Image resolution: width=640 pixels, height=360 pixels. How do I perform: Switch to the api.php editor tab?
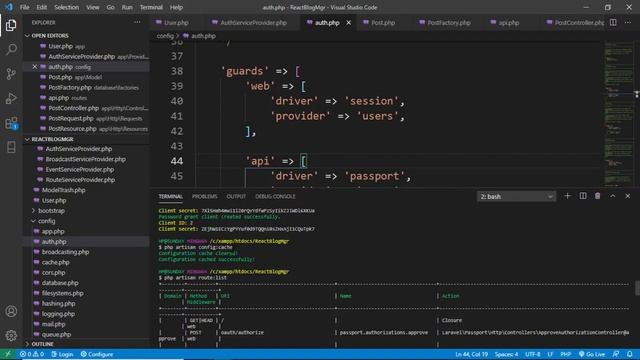pos(509,23)
